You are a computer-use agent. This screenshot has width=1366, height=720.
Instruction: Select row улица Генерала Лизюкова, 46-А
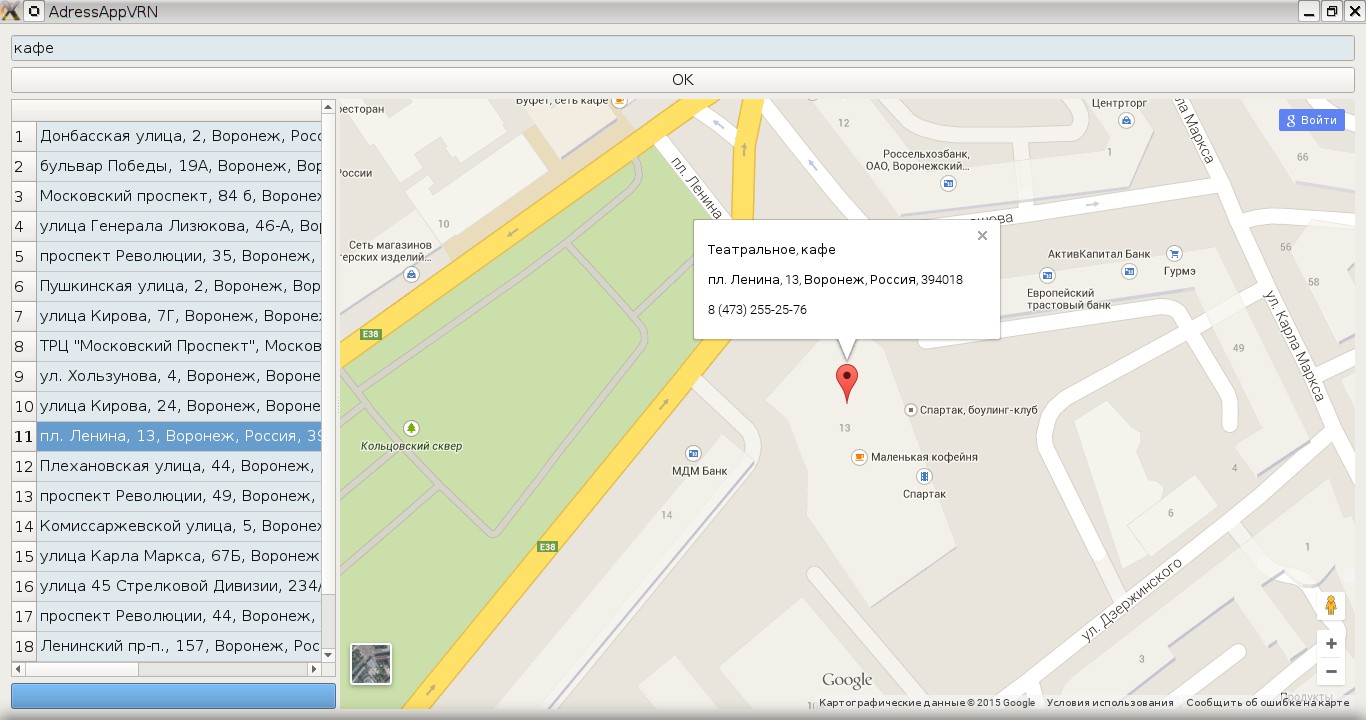coord(179,226)
